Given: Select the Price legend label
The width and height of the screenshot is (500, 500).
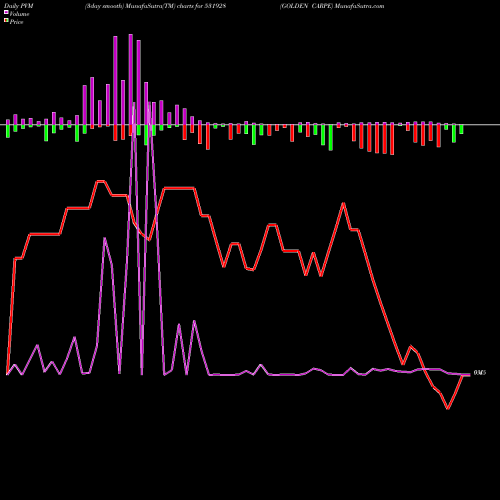Looking at the screenshot, I should pos(16,22).
